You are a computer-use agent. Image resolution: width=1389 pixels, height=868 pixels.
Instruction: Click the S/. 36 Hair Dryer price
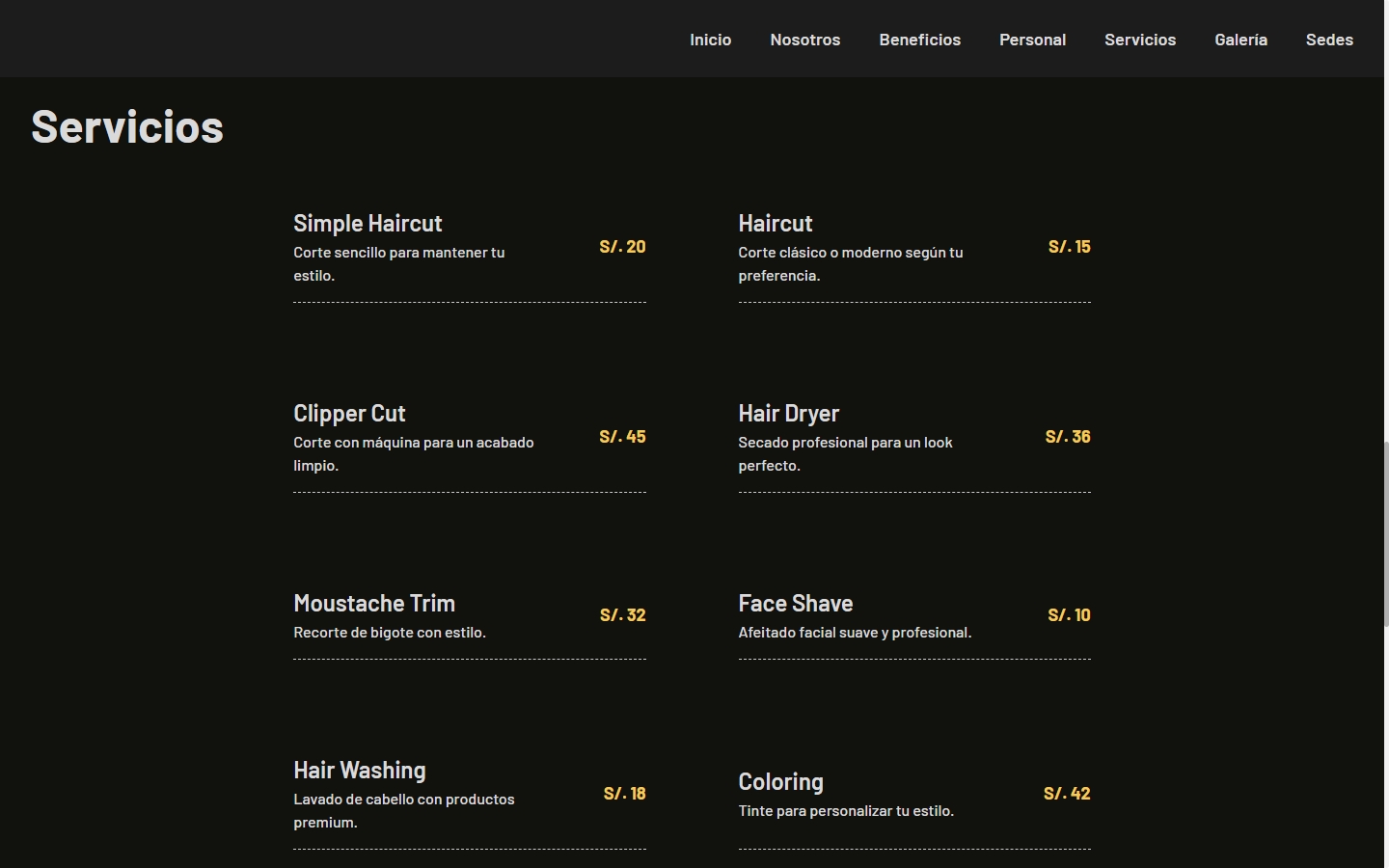click(x=1068, y=437)
